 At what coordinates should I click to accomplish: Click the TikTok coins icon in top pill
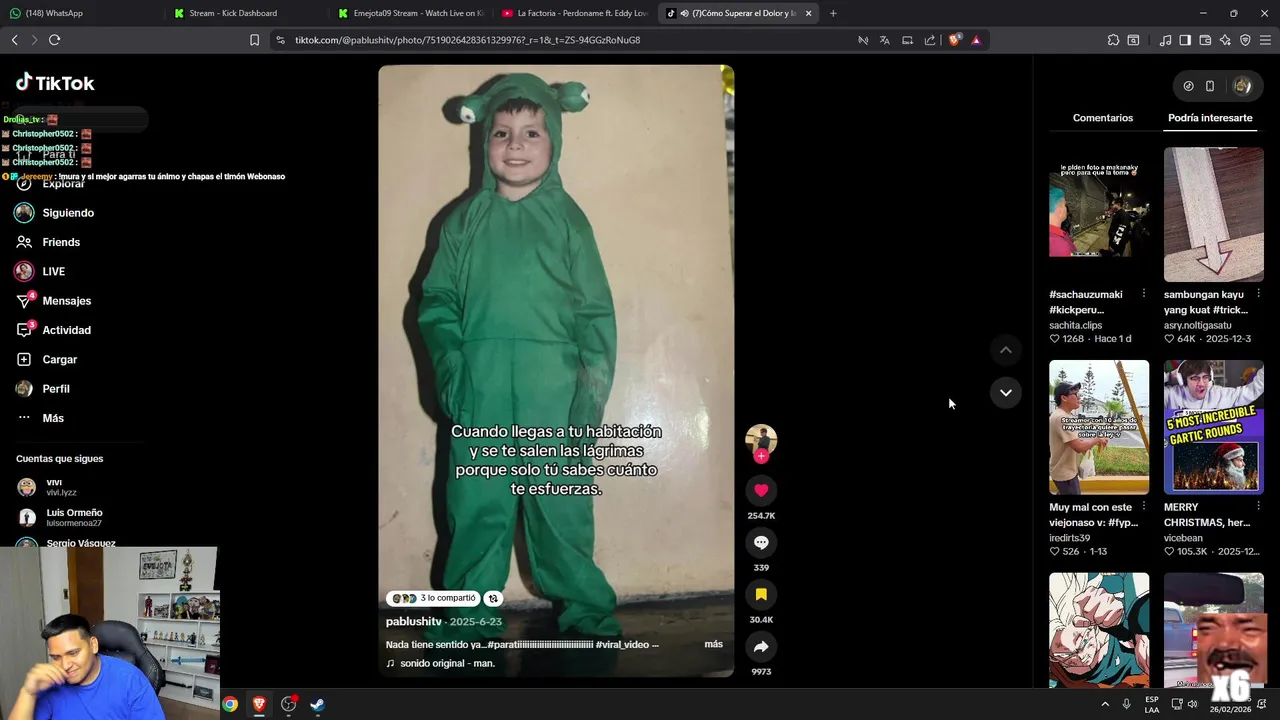pos(1188,86)
